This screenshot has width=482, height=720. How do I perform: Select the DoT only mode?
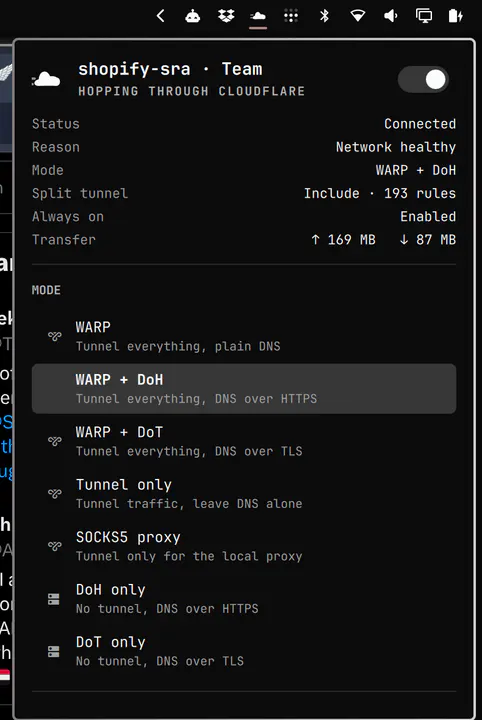[x=244, y=651]
